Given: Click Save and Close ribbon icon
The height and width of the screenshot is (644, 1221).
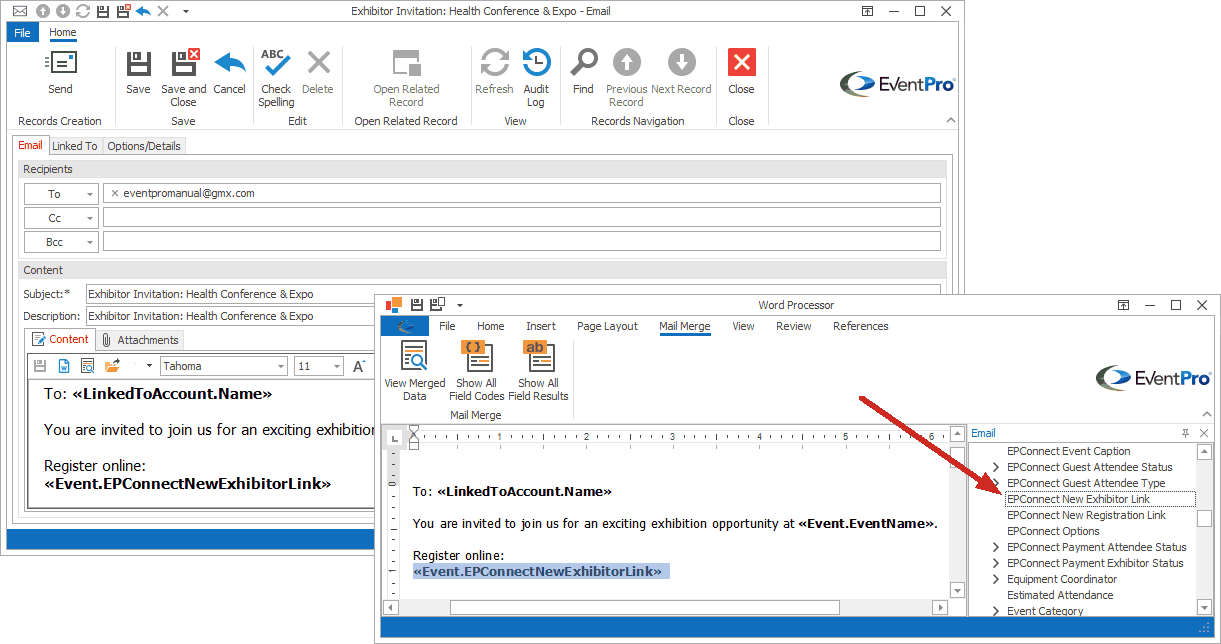Looking at the screenshot, I should pyautogui.click(x=184, y=64).
